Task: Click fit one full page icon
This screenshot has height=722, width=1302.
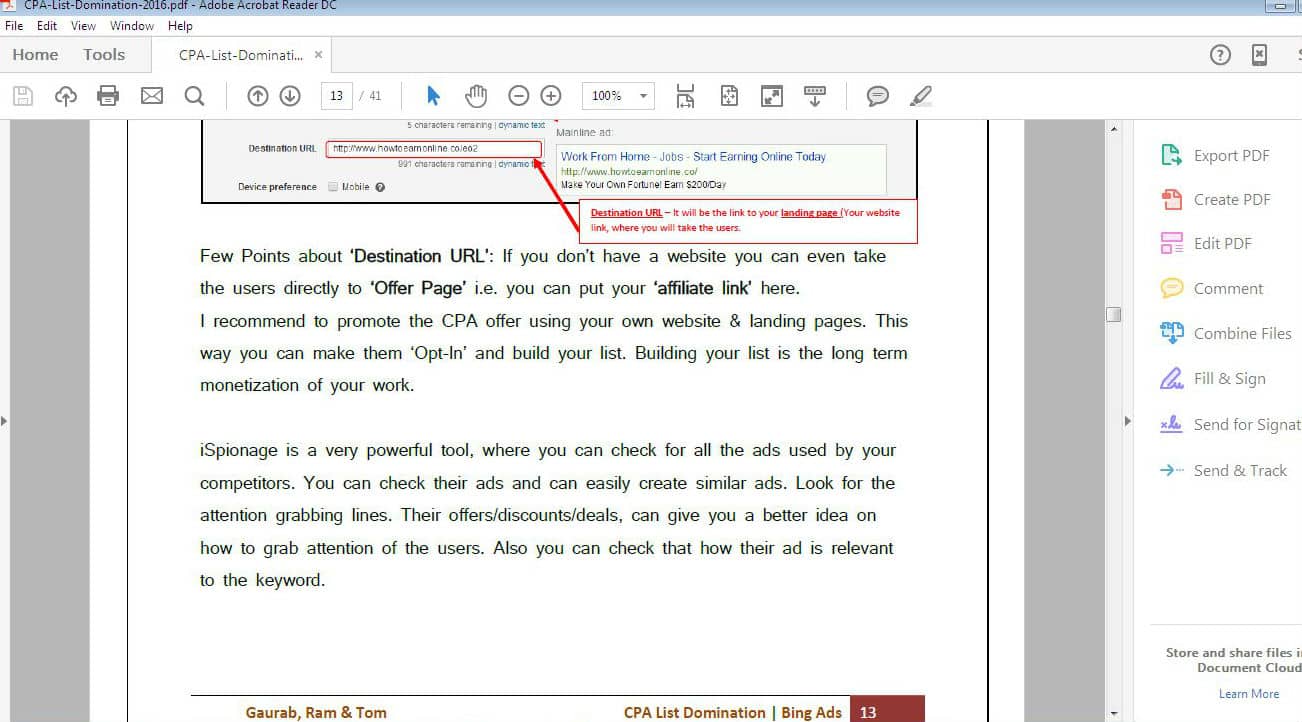Action: pos(729,96)
